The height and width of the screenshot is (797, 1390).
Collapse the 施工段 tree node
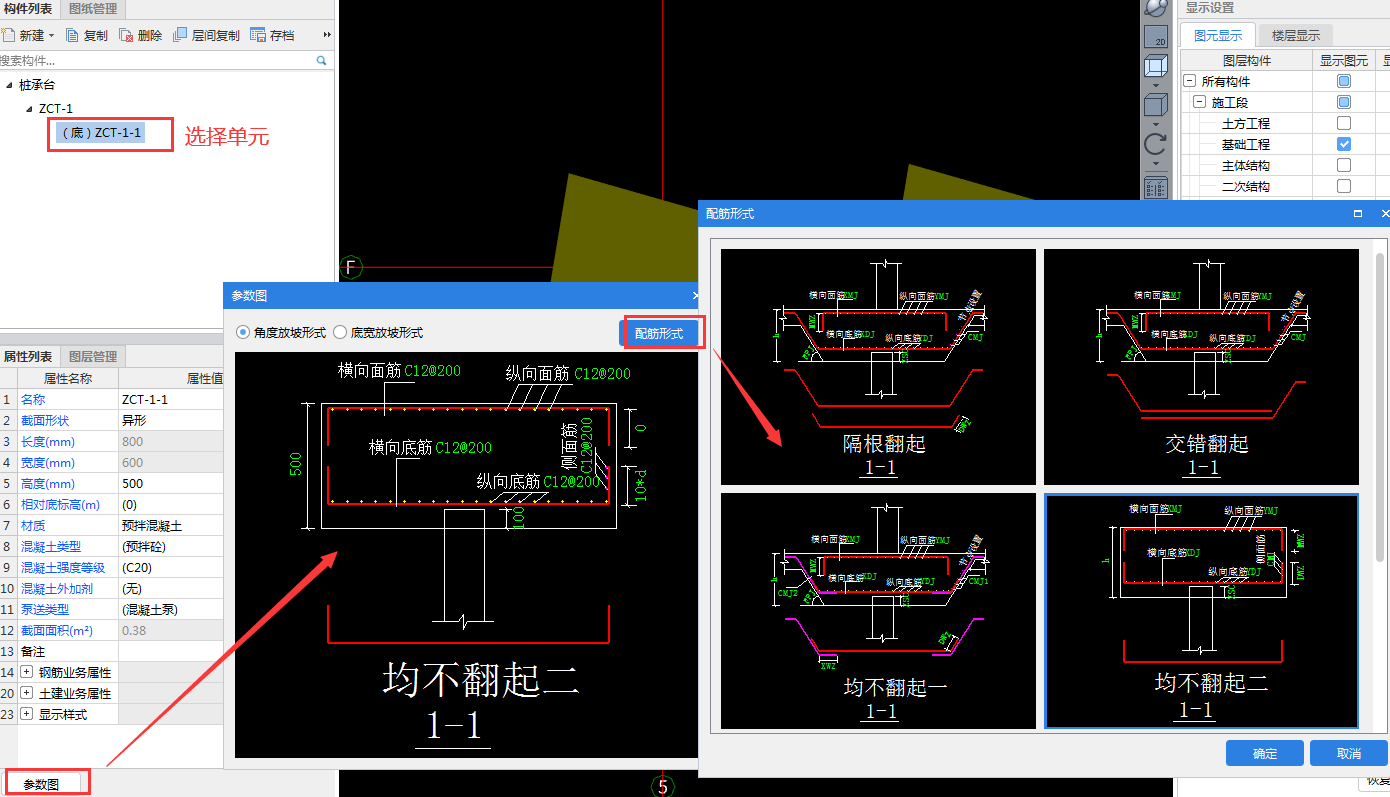1199,102
